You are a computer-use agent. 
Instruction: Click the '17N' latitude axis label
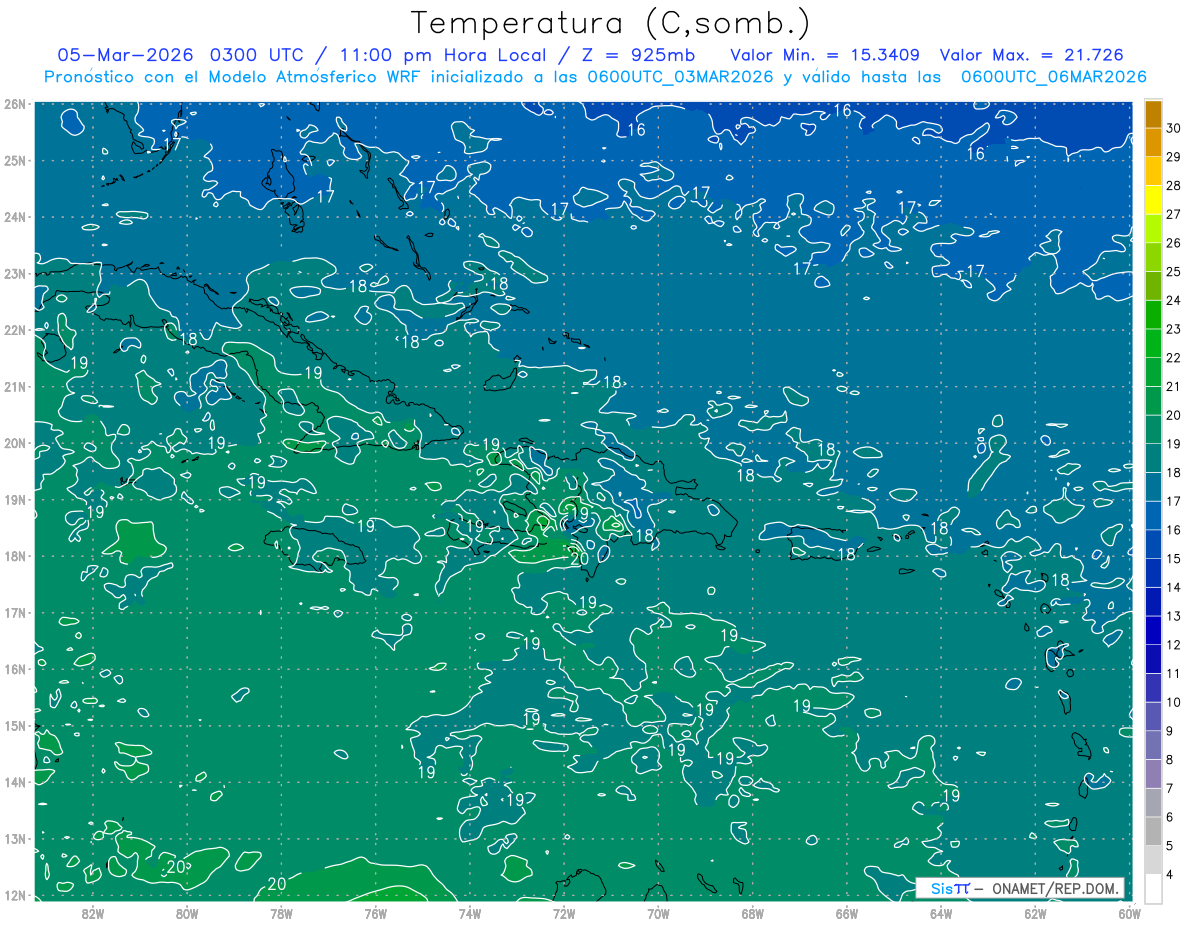(14, 612)
